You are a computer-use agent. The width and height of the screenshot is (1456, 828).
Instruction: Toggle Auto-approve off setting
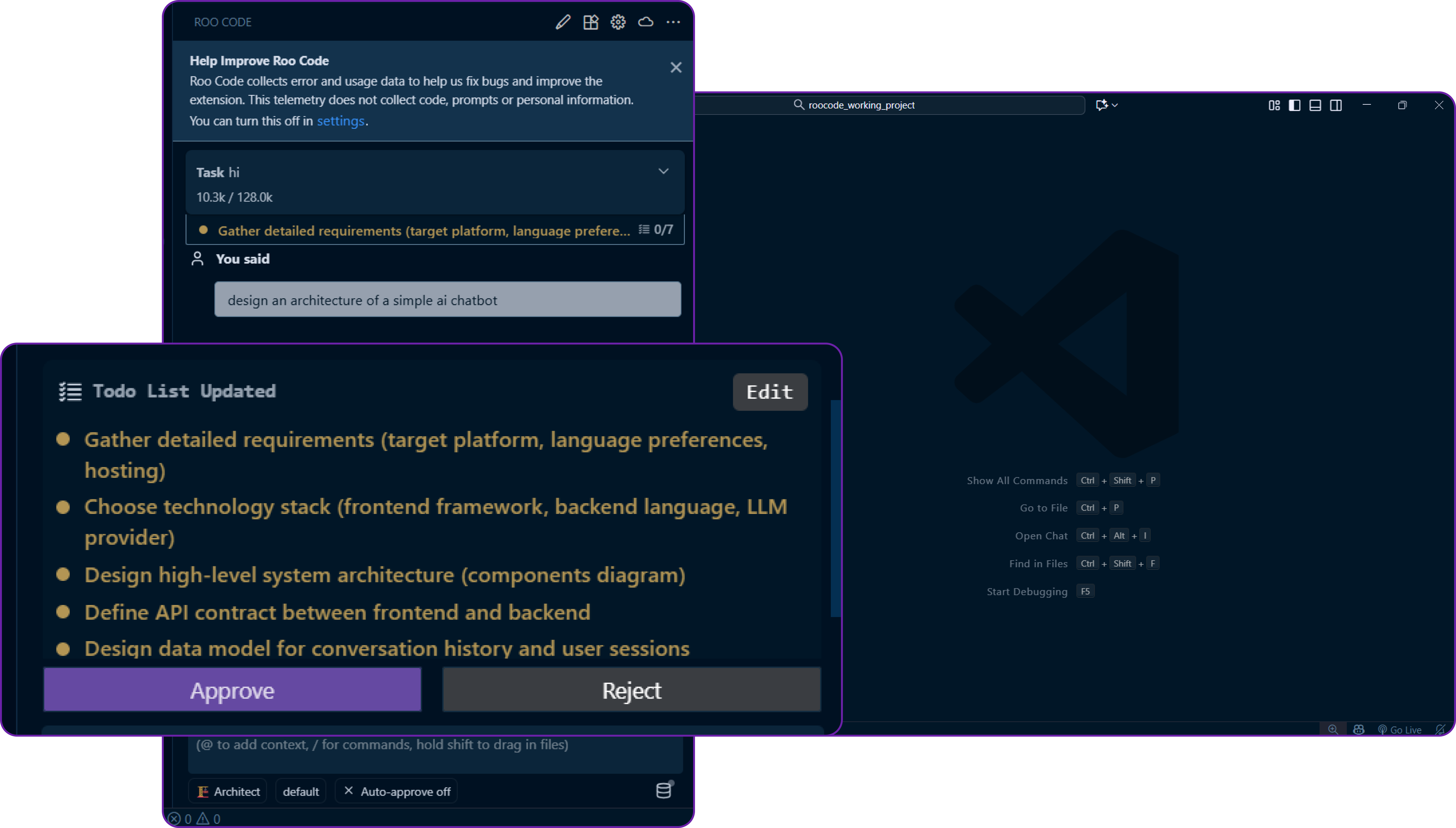(x=397, y=791)
